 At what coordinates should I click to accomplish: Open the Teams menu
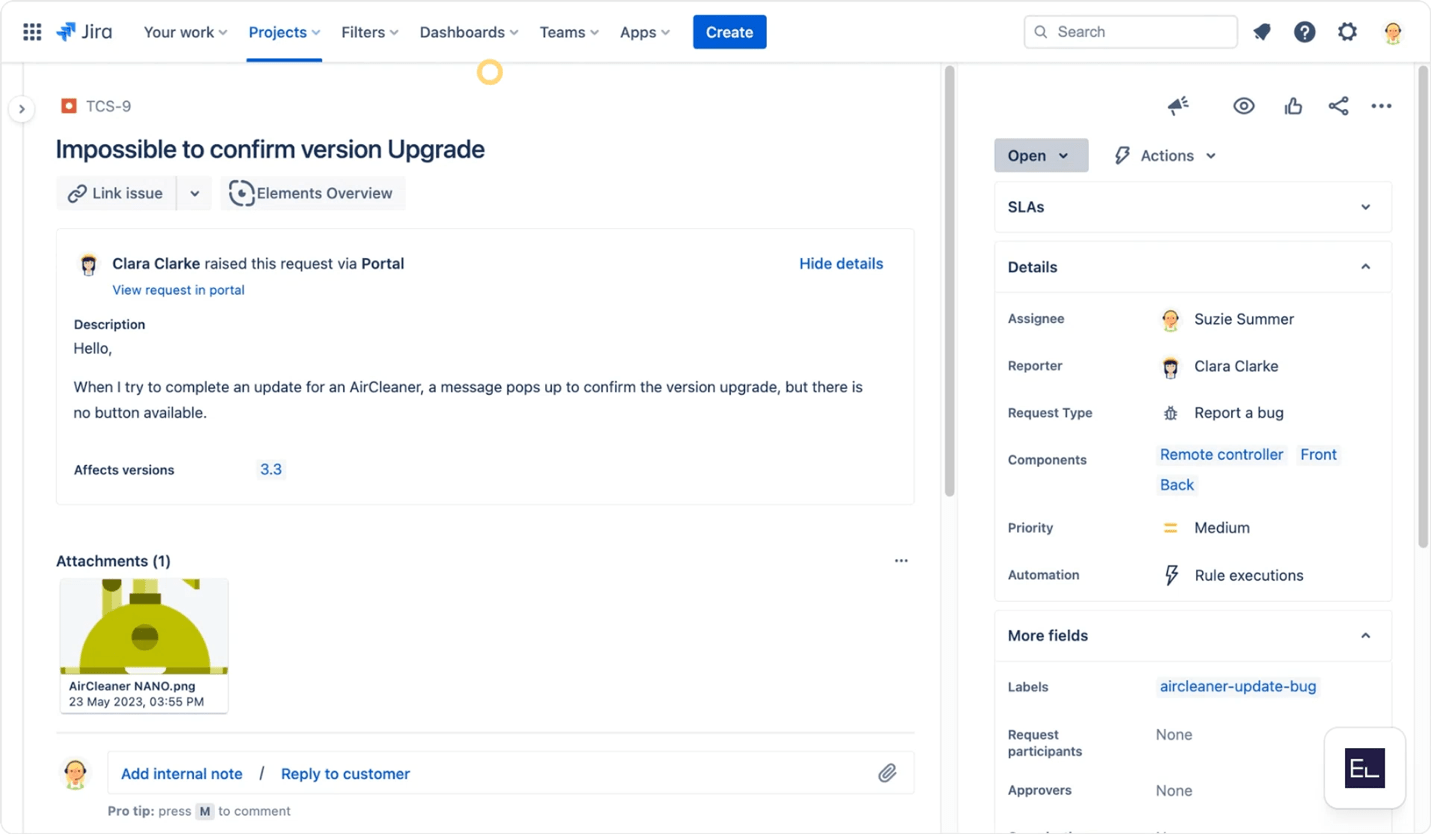tap(569, 32)
